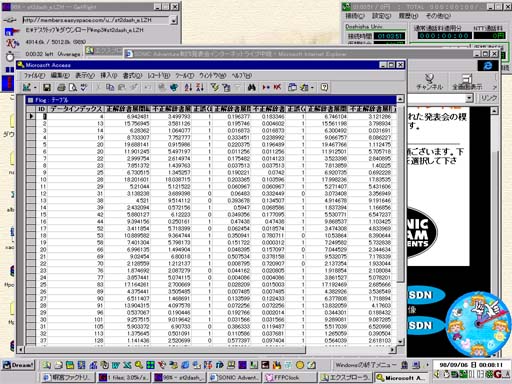512x384 pixels.
Task: Switch to 98% - at2dash taskbar button
Action: click(180, 378)
